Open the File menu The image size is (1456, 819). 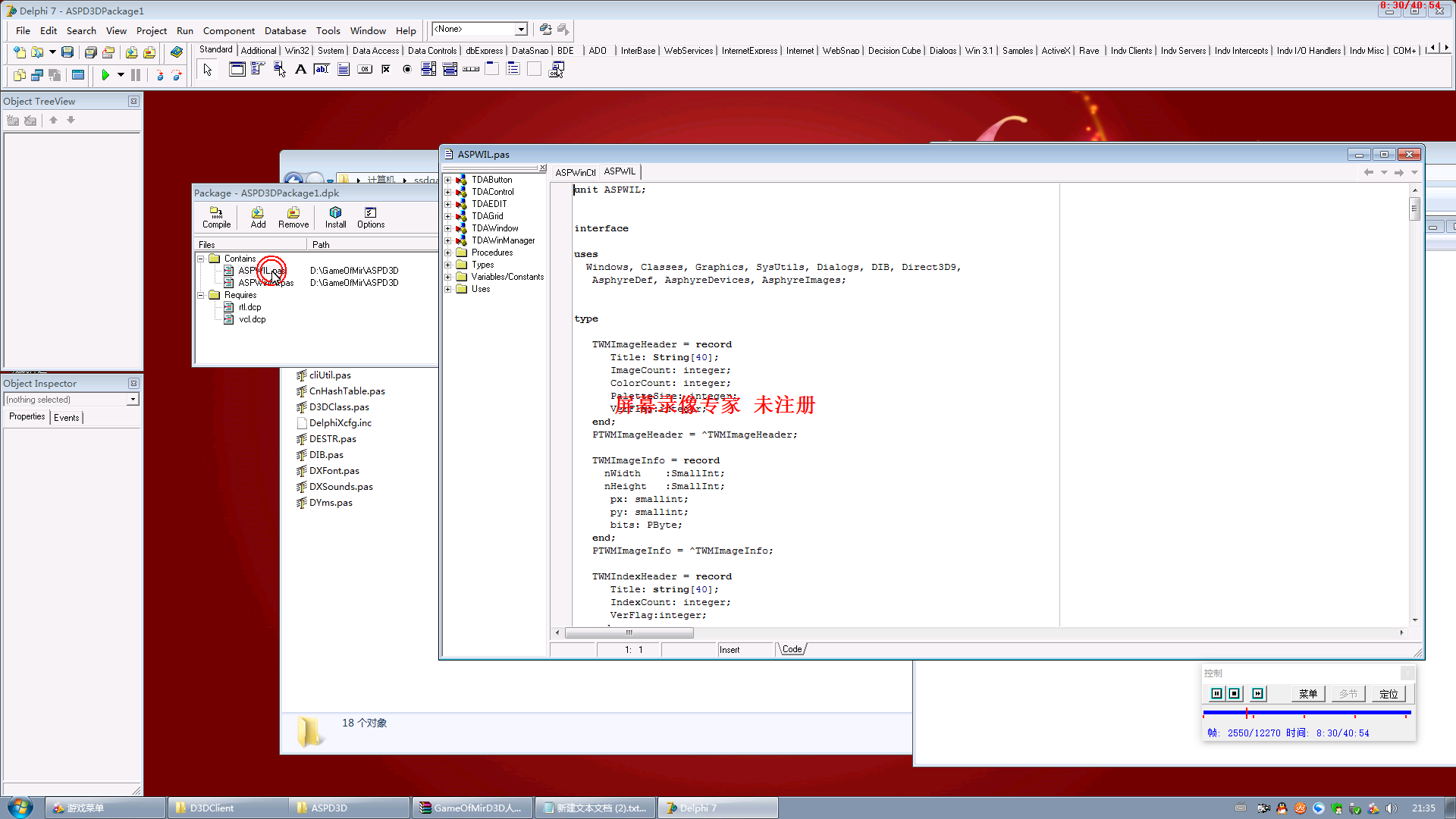[23, 30]
